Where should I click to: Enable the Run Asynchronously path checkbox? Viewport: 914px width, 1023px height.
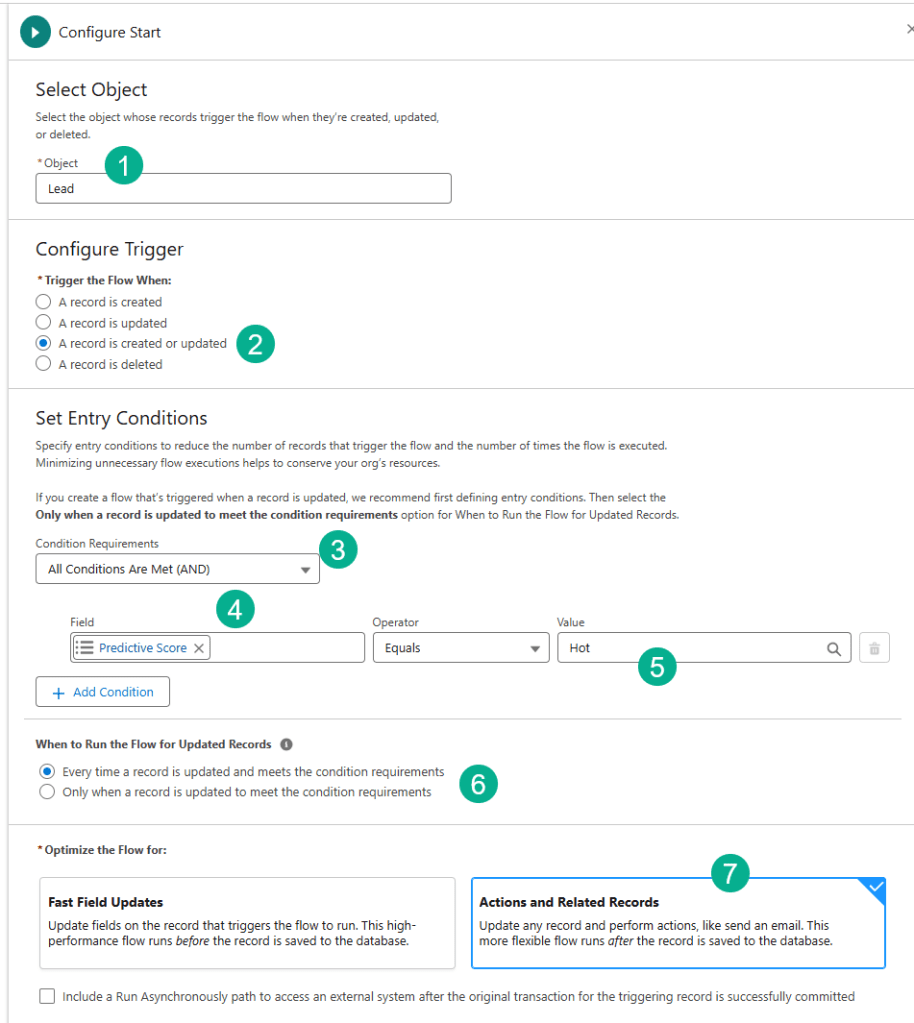[x=48, y=996]
